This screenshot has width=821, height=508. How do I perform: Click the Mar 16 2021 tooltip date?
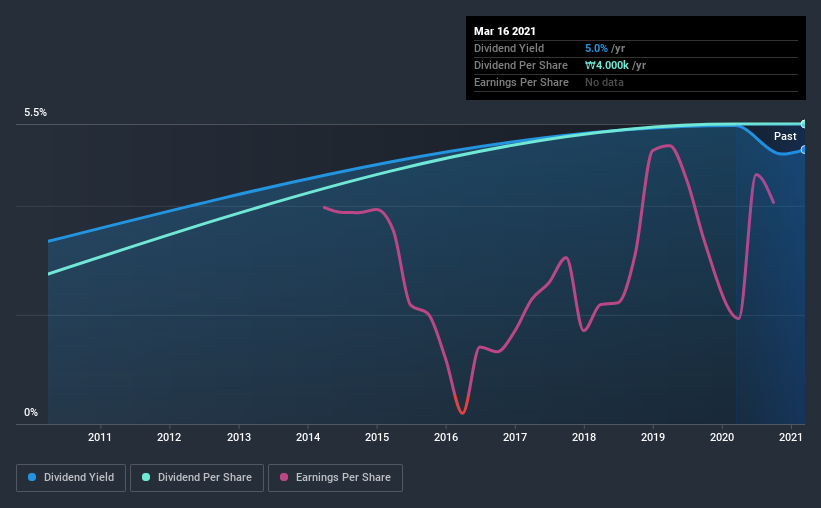click(505, 31)
